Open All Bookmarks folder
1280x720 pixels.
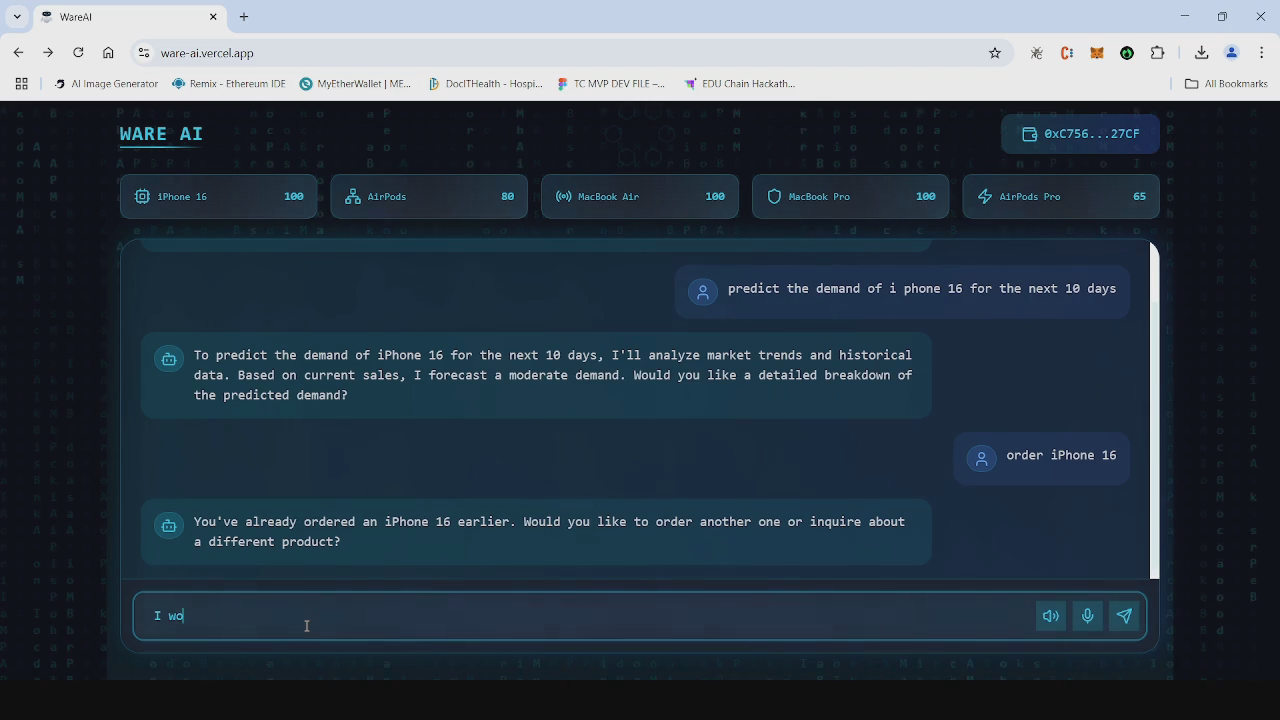click(x=1226, y=84)
